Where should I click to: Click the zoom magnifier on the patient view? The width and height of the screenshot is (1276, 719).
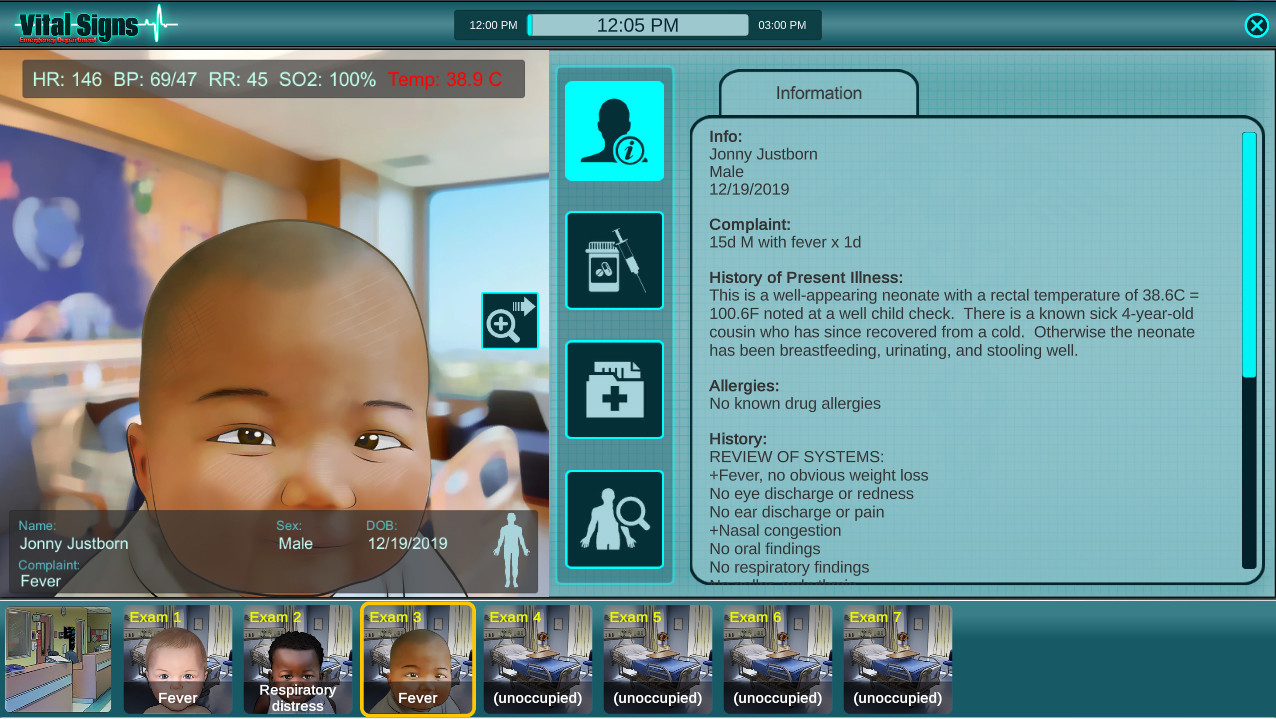point(509,320)
